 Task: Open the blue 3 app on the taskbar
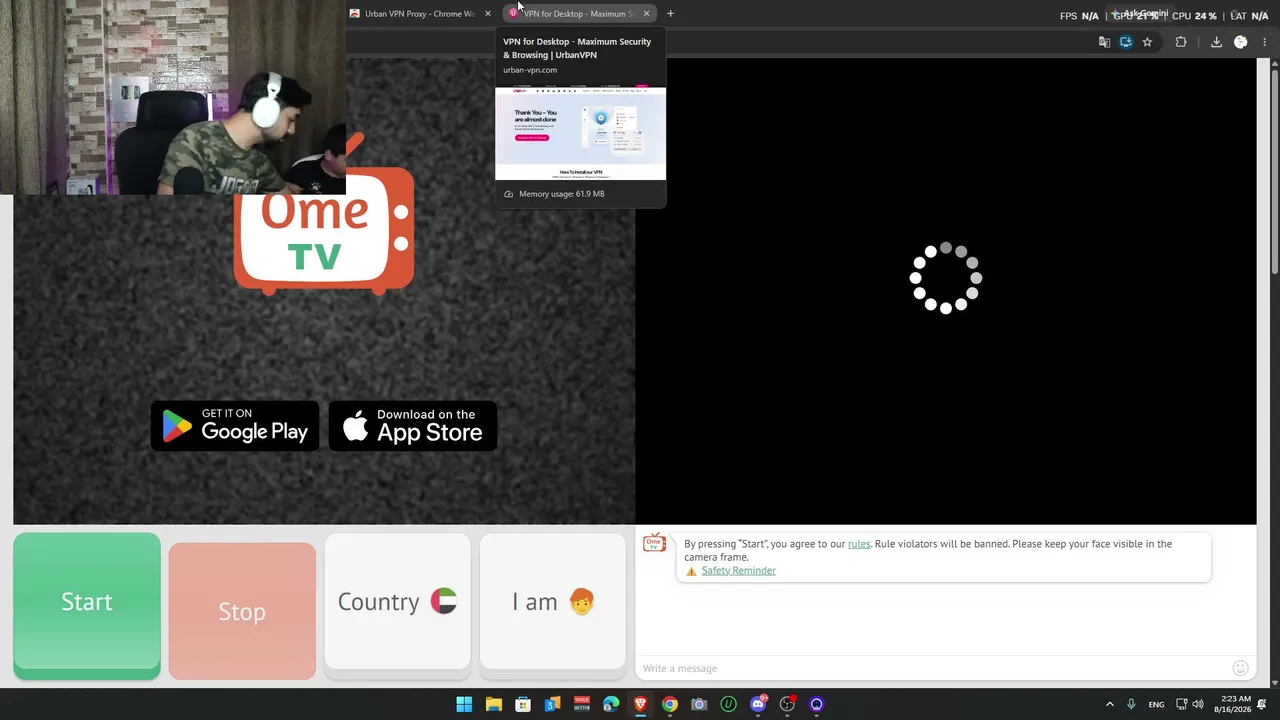[x=552, y=704]
